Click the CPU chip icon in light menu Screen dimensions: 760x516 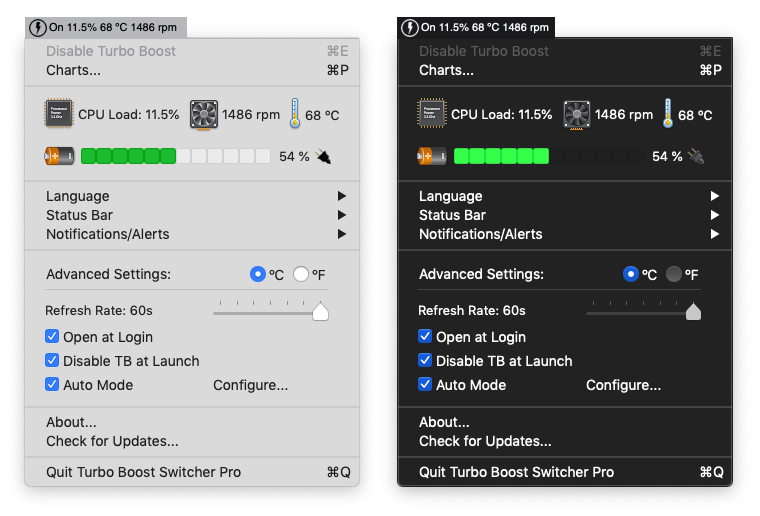[x=59, y=114]
